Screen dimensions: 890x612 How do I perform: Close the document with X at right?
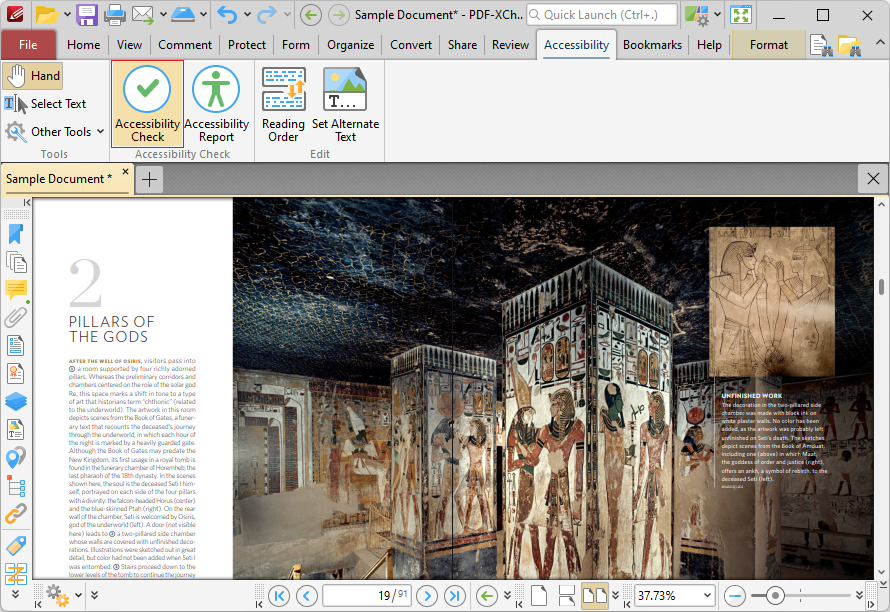(873, 179)
